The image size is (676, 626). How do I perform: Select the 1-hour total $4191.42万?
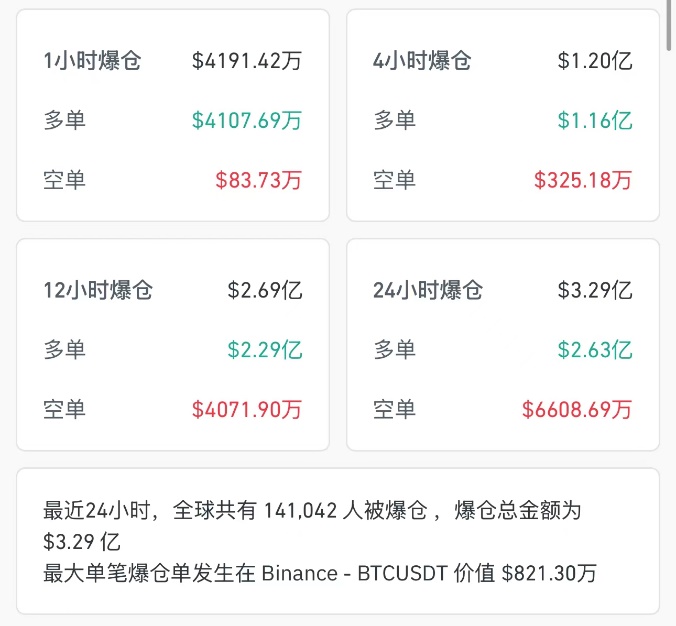(x=246, y=61)
